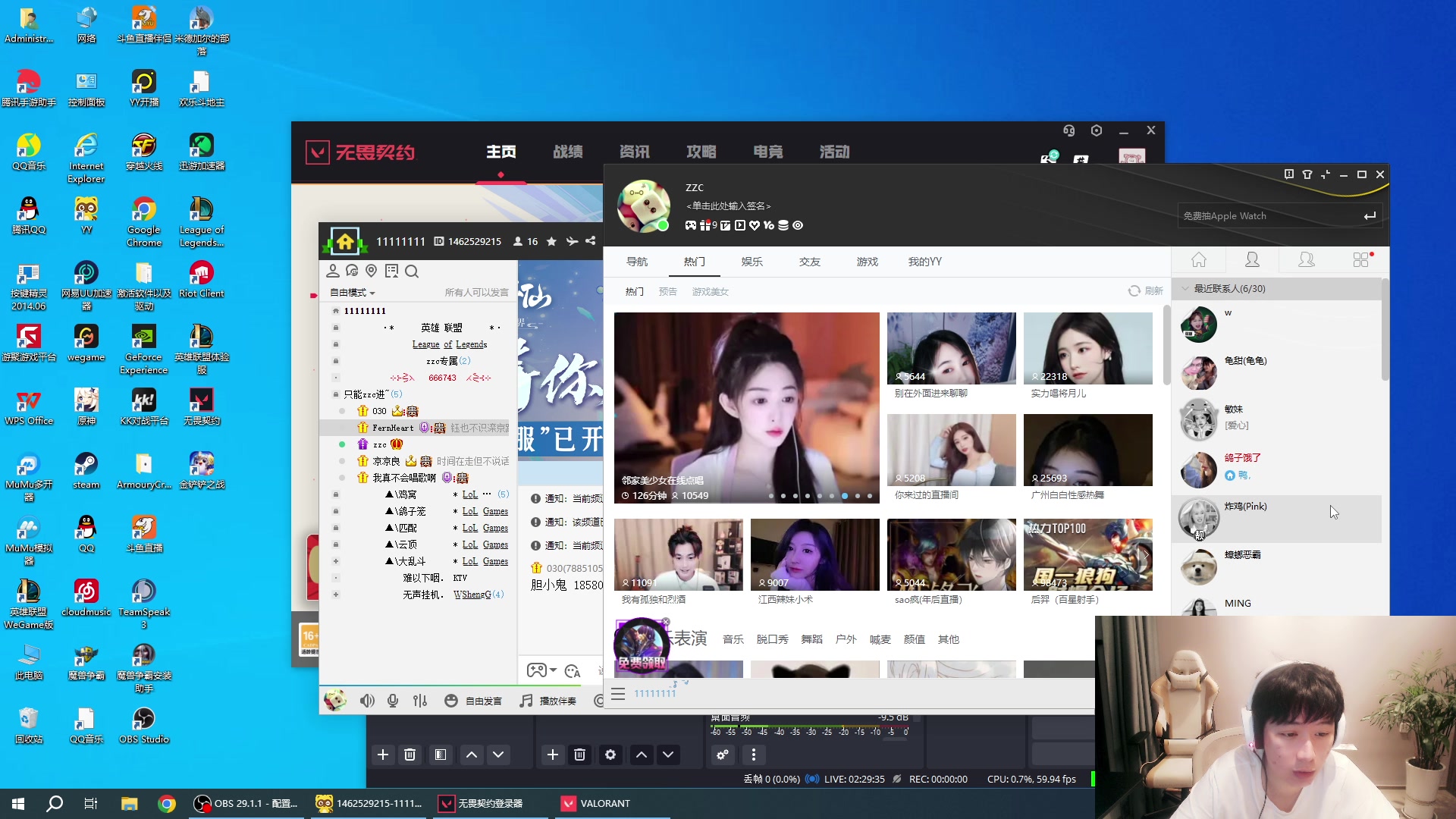Viewport: 1456px width, 819px height.
Task: Click the 刷新 refresh button
Action: 1145,290
